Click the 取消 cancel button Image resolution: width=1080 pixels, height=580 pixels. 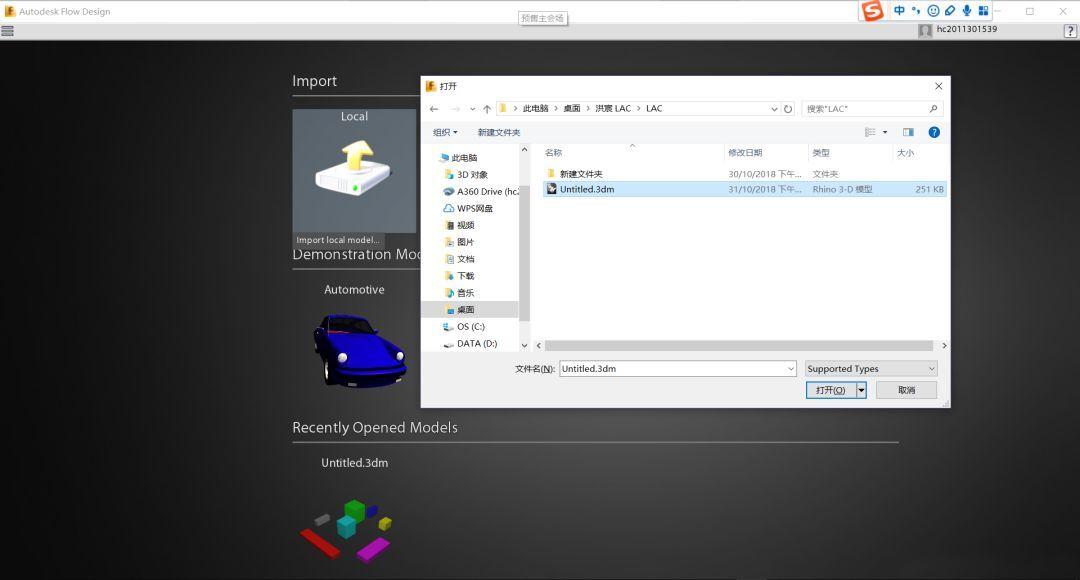906,390
